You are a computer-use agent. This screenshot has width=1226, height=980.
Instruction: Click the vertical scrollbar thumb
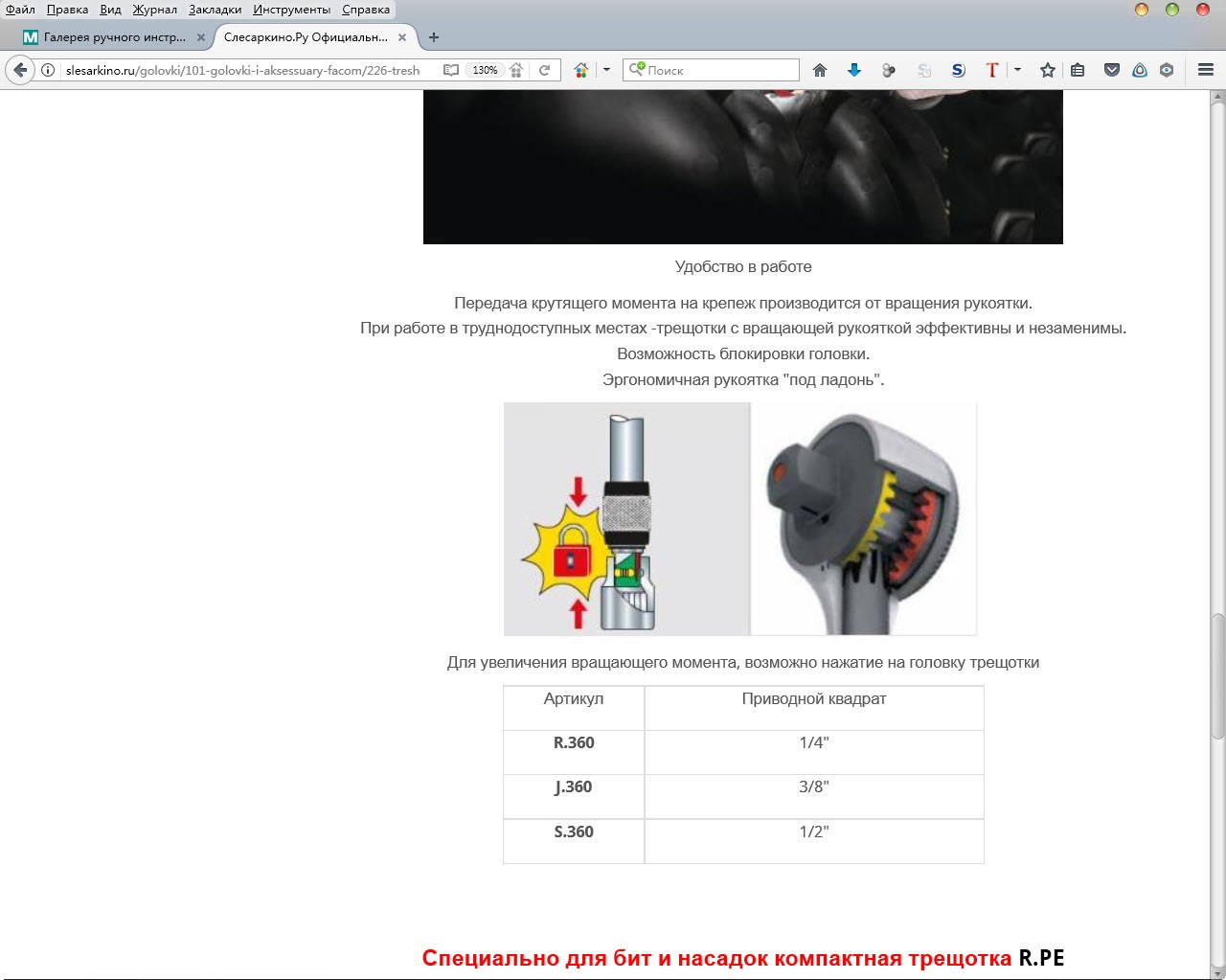pos(1217,675)
